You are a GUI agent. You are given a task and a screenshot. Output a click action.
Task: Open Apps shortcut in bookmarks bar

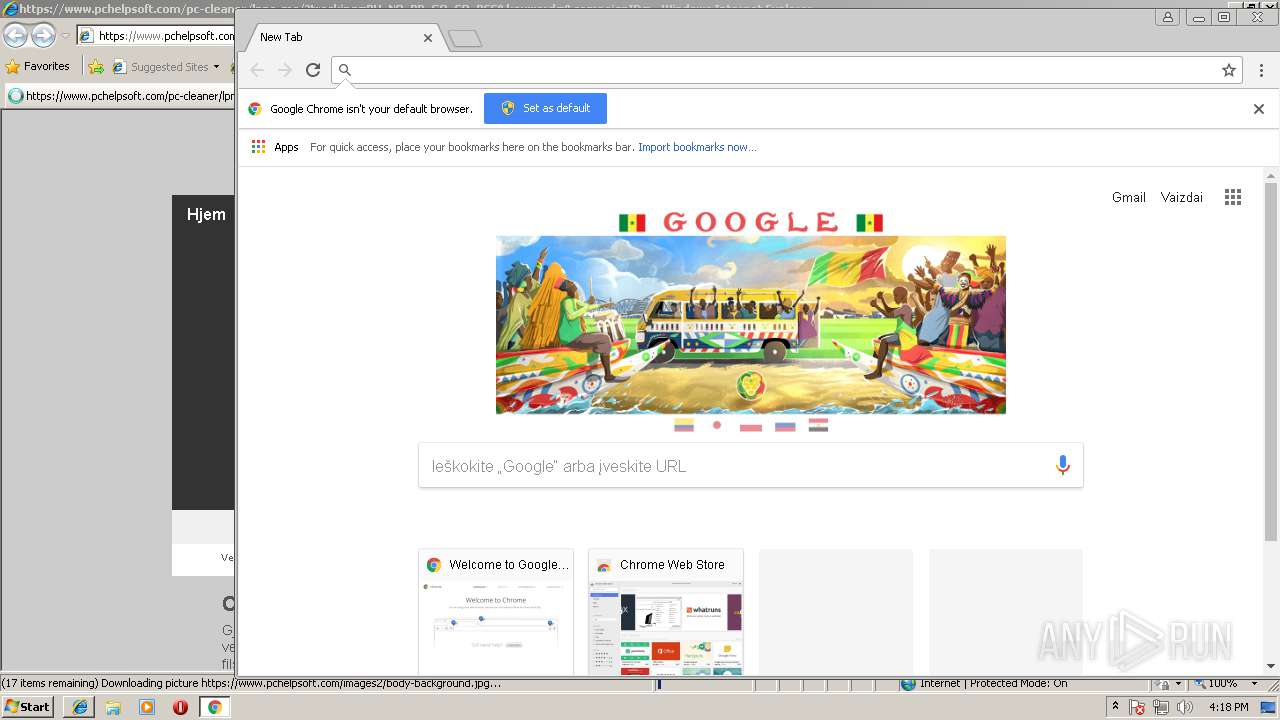(275, 147)
